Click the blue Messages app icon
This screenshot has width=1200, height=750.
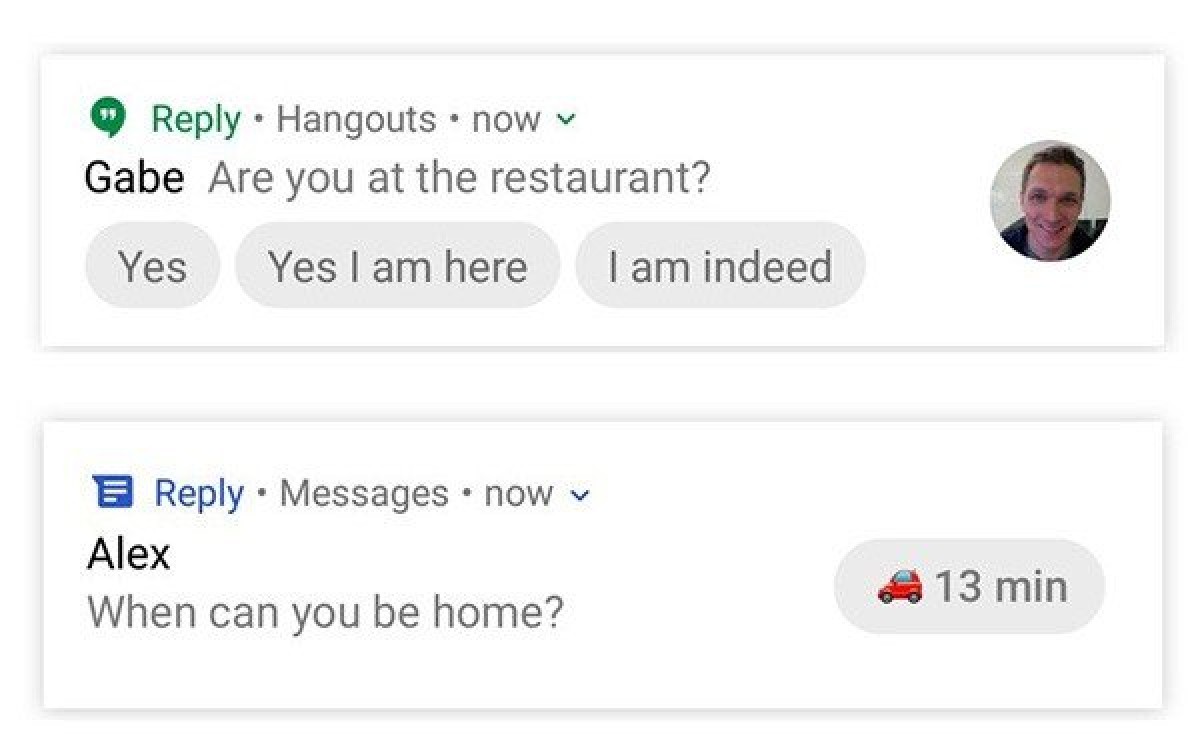(113, 492)
